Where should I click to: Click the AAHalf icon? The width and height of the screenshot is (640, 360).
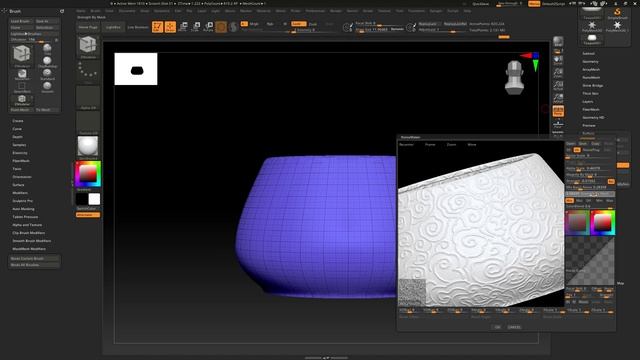click(x=558, y=98)
